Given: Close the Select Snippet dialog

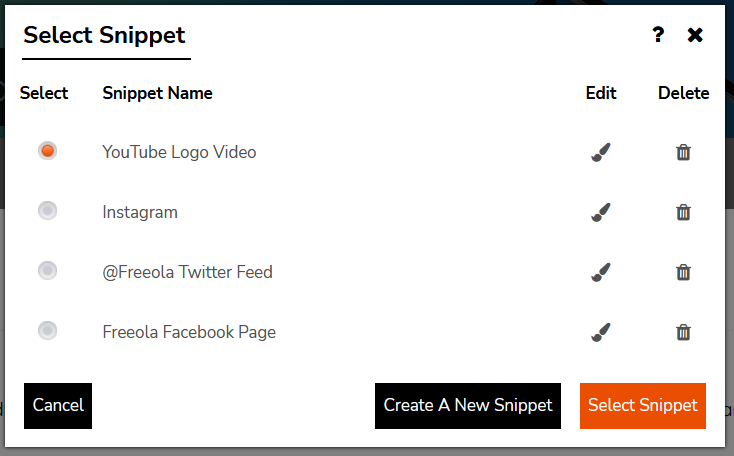Looking at the screenshot, I should [695, 35].
